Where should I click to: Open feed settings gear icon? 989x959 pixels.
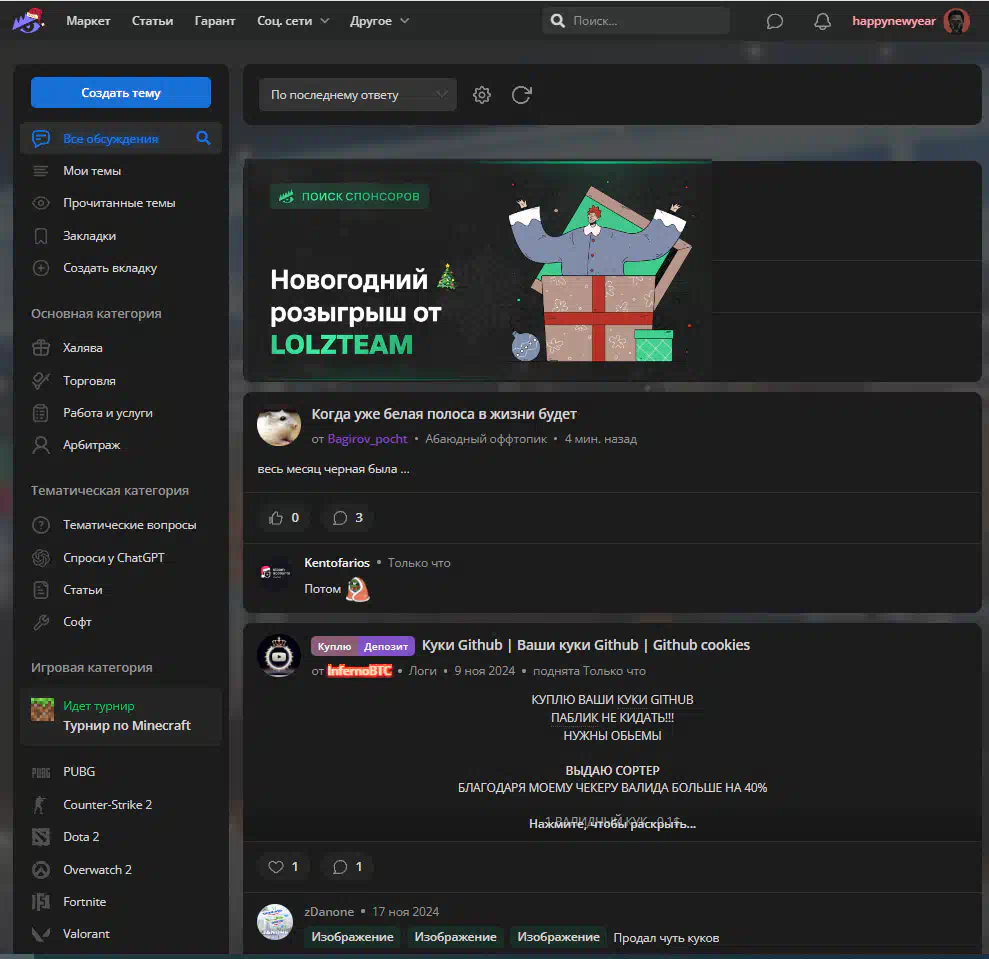(482, 95)
